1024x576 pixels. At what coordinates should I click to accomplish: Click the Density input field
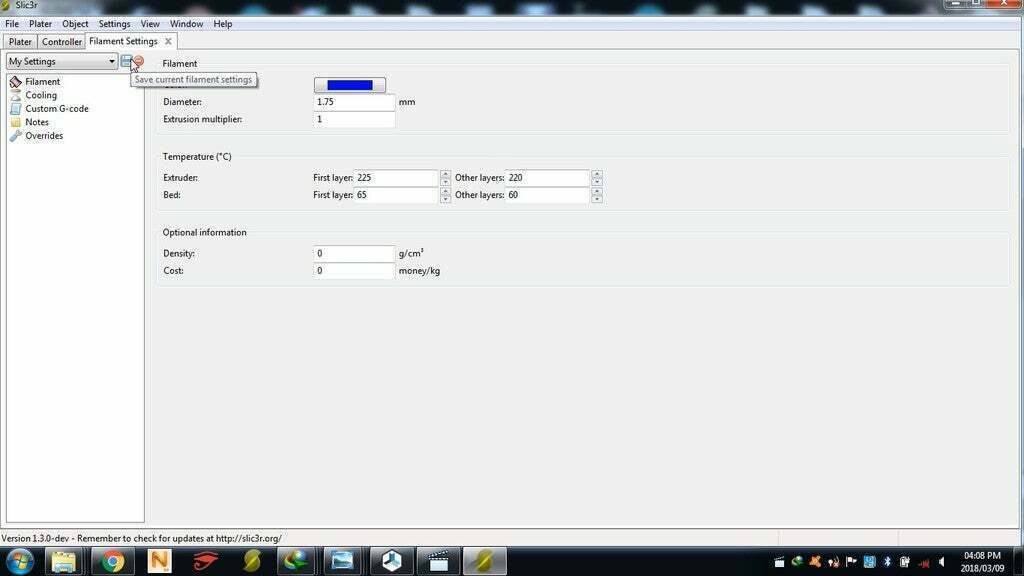pyautogui.click(x=354, y=253)
